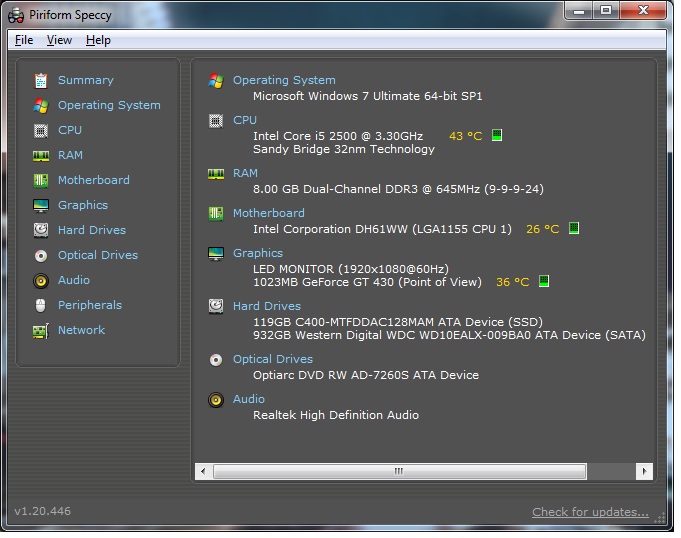Click the Motherboard icon in the sidebar

(41, 180)
